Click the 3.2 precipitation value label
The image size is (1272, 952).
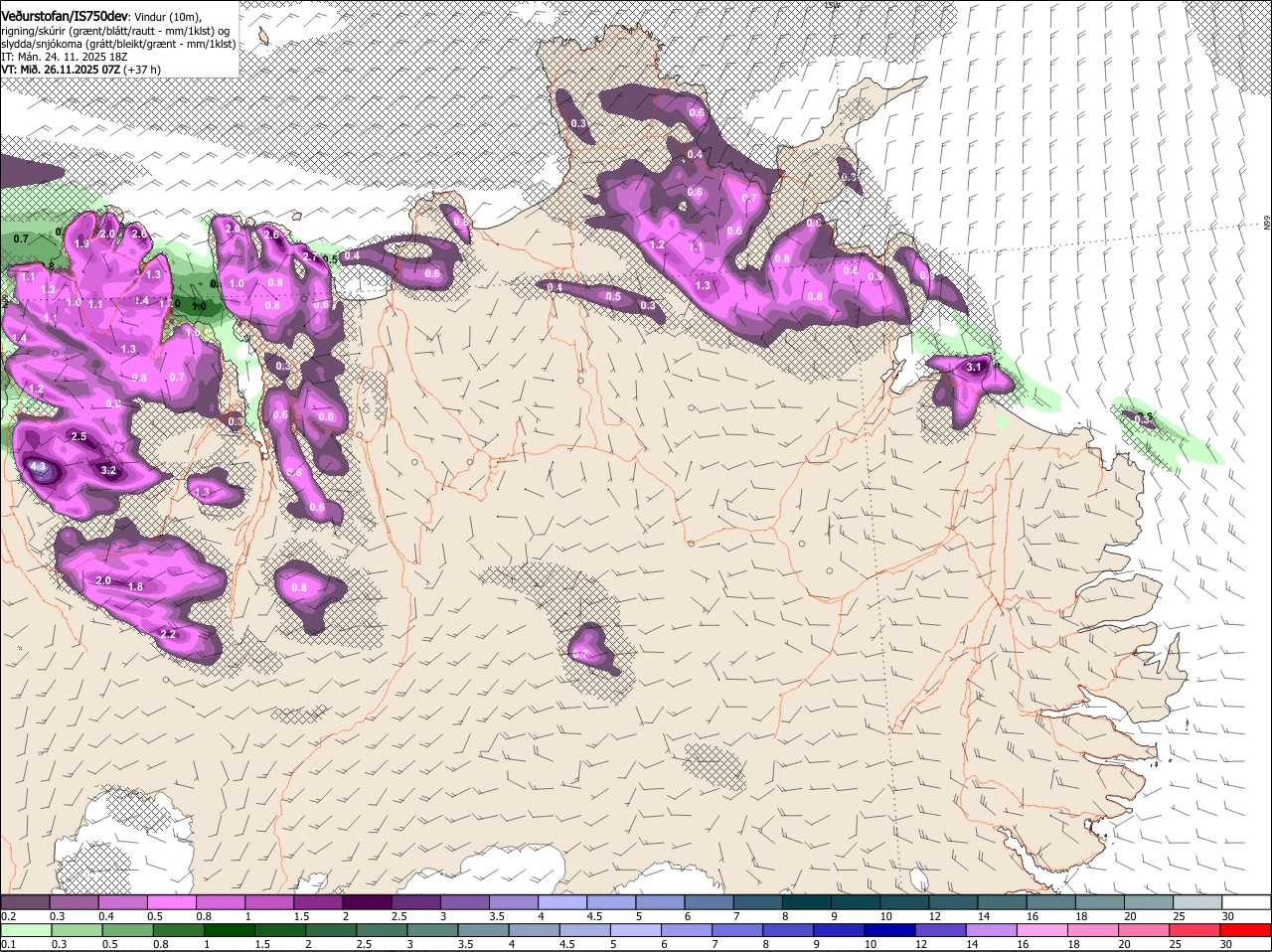coord(109,470)
